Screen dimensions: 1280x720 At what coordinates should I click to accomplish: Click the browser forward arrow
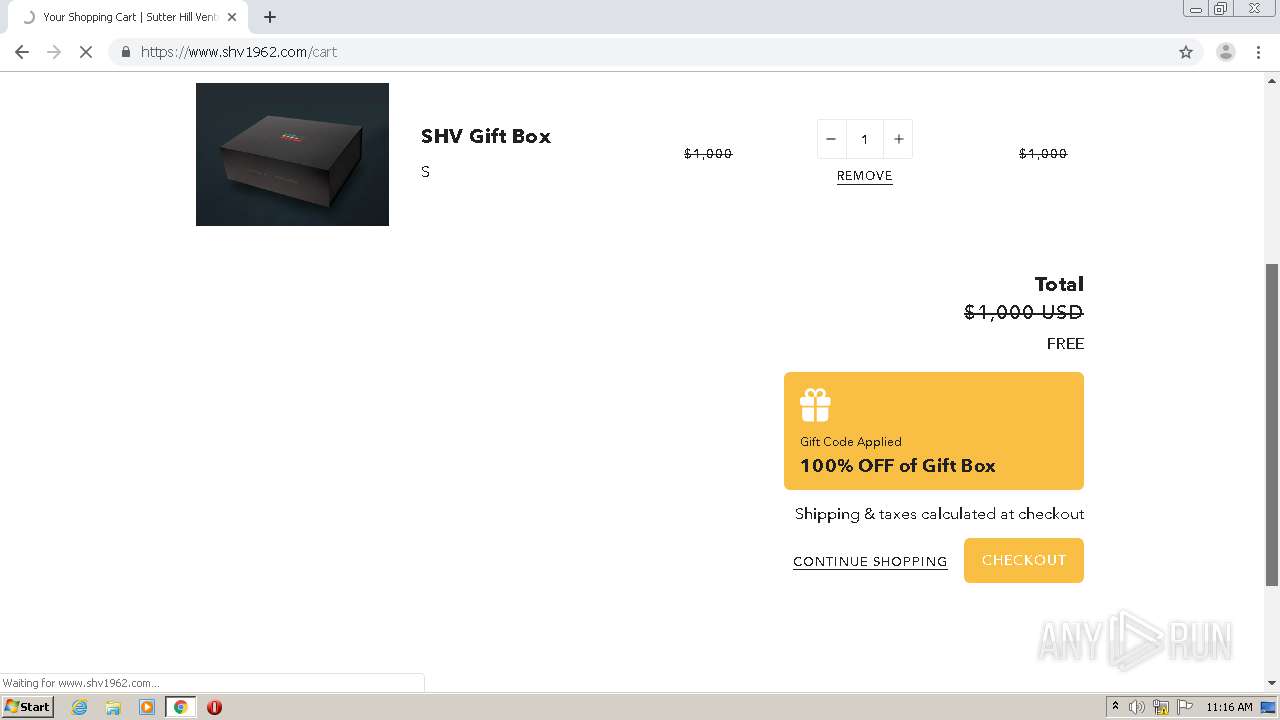[x=54, y=52]
